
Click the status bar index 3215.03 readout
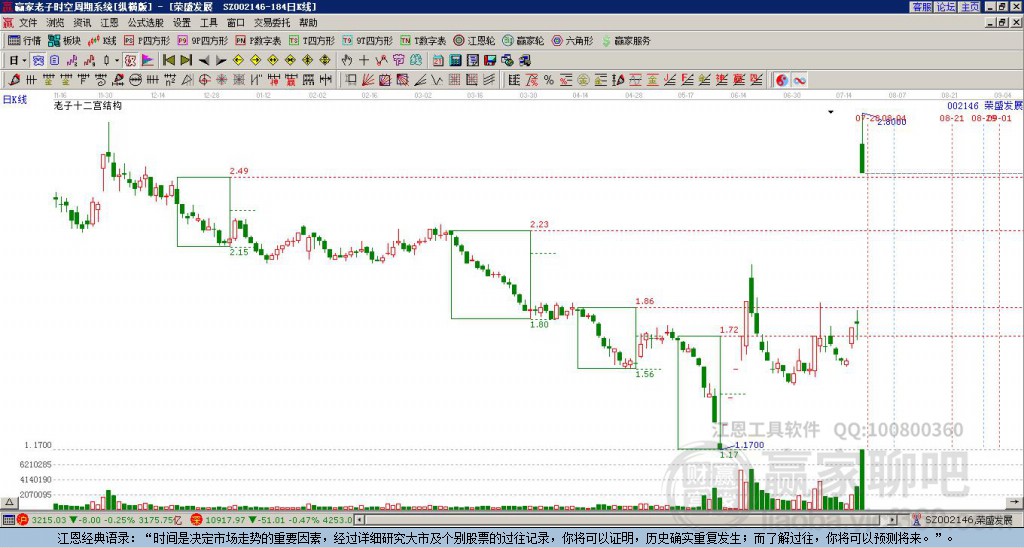(50, 520)
